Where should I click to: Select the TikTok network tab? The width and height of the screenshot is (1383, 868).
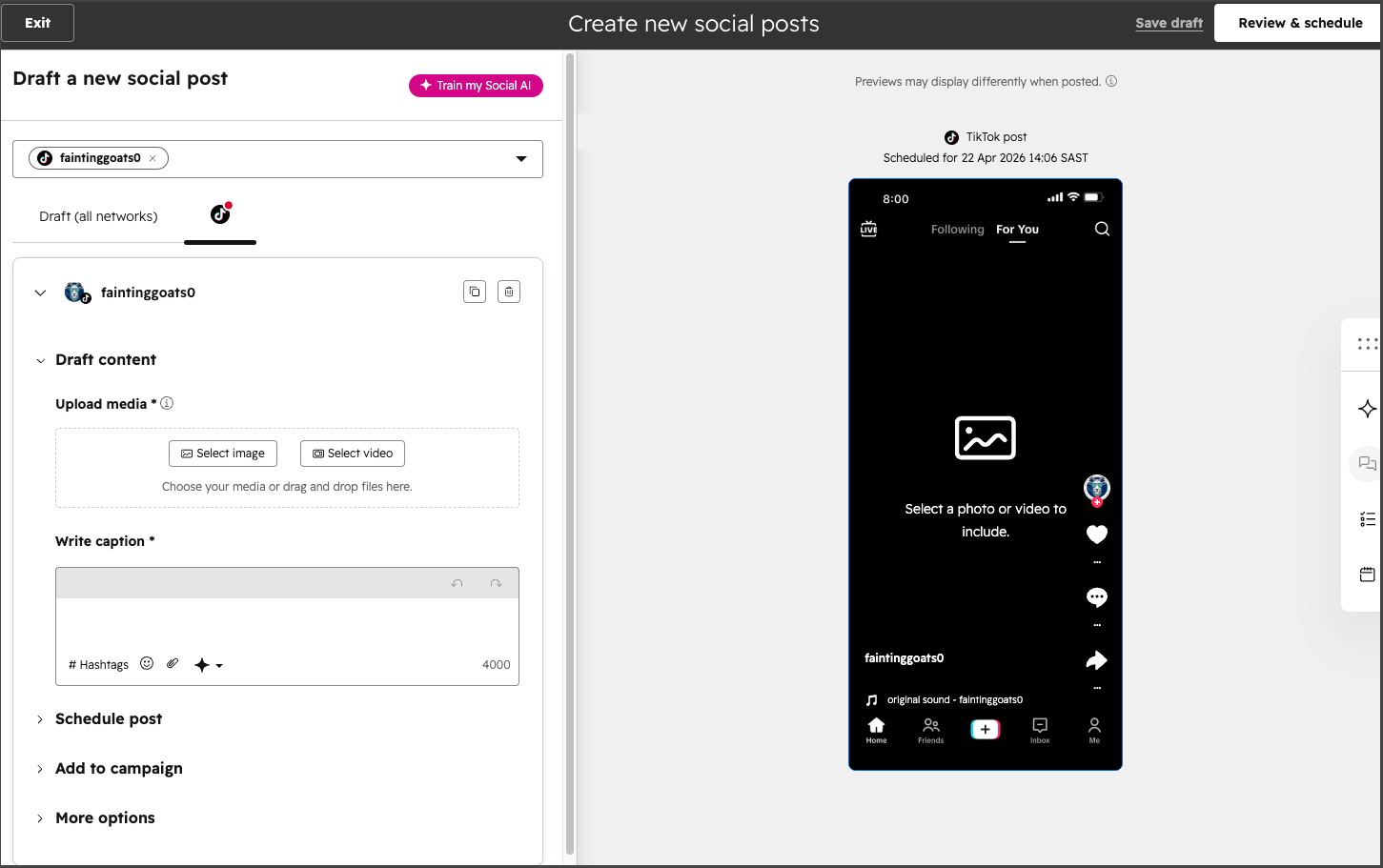pos(220,215)
